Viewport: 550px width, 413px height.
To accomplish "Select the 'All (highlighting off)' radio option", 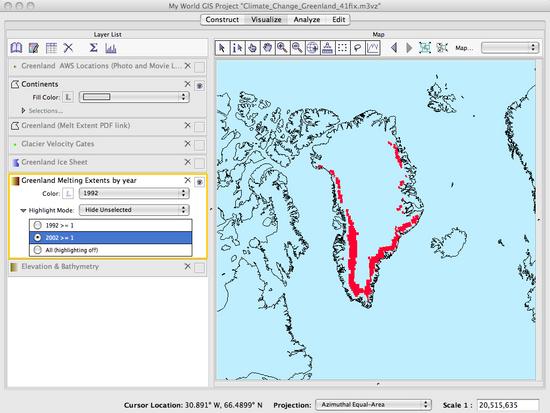I will click(38, 250).
